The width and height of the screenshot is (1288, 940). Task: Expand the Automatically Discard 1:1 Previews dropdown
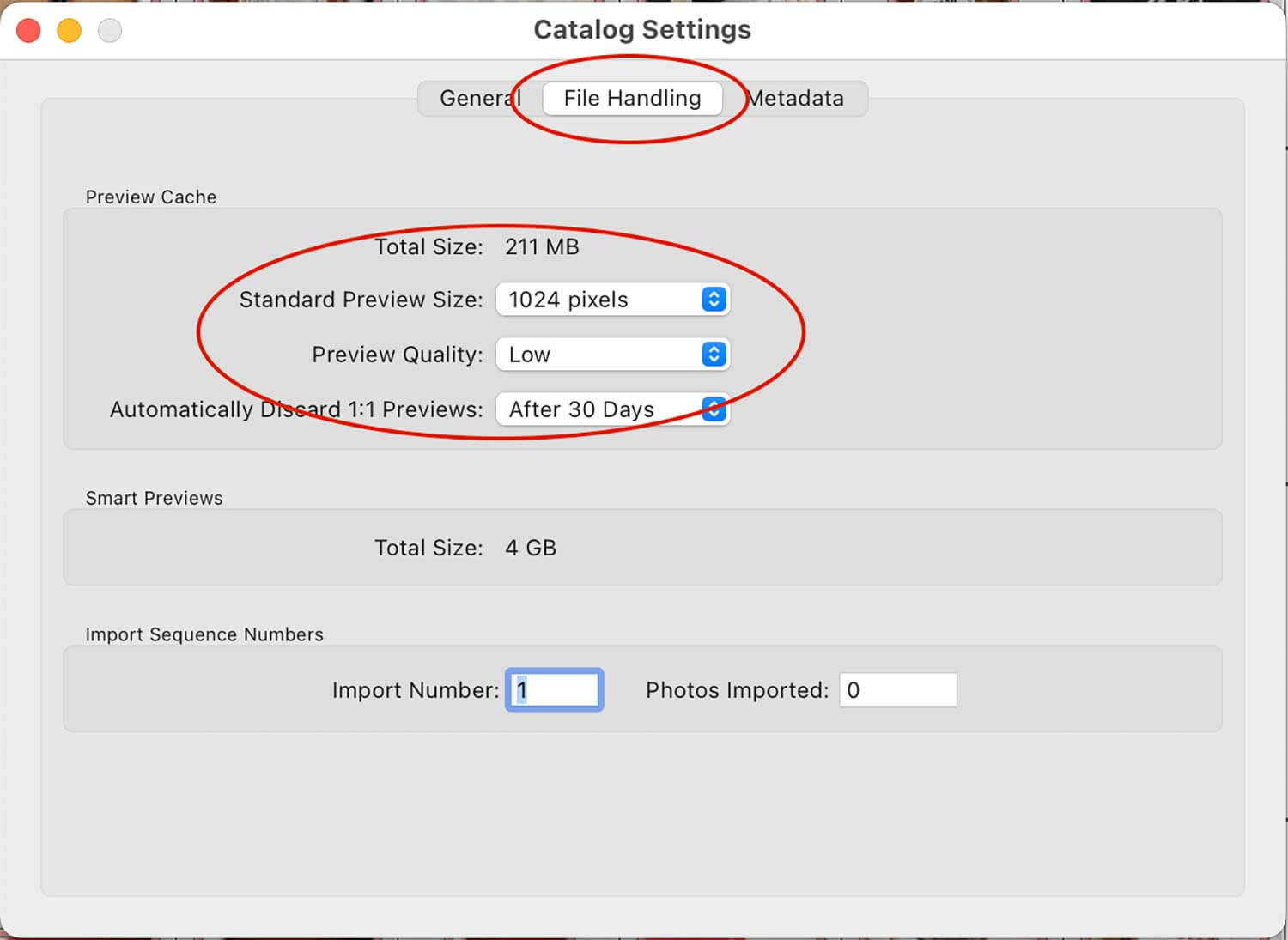coord(613,409)
